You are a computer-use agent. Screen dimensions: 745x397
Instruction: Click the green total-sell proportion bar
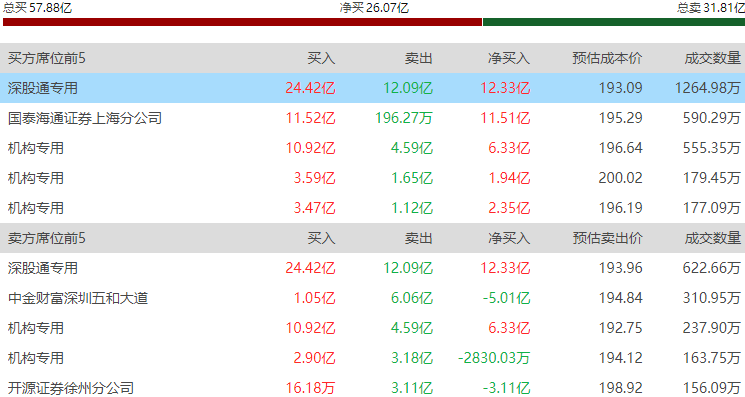coord(614,22)
